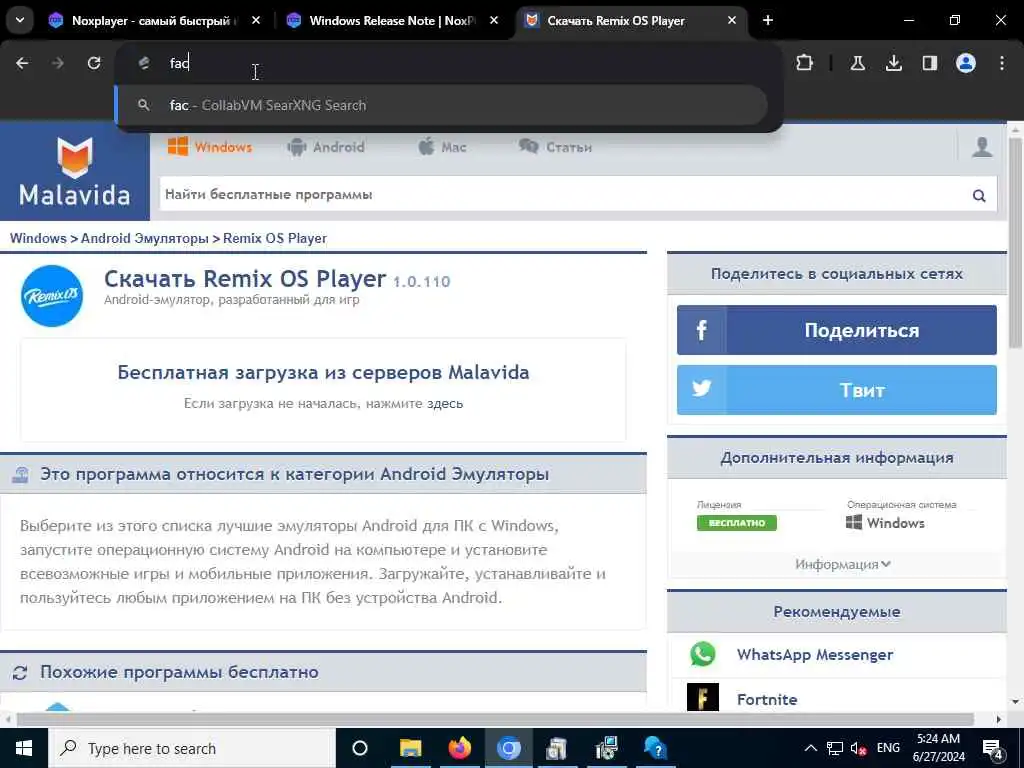The width and height of the screenshot is (1024, 768).
Task: Click the Malavida logo
Action: point(74,172)
